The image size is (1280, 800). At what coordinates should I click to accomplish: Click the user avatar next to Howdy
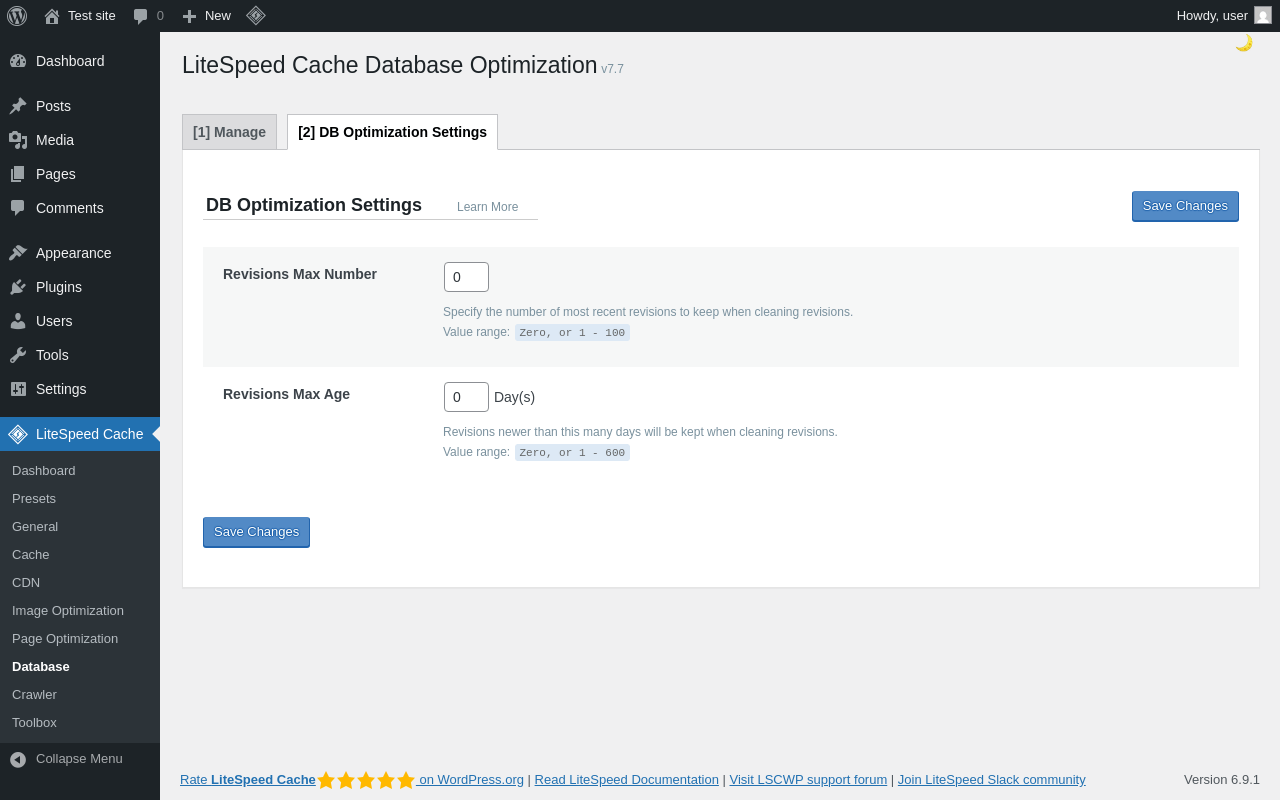coord(1263,15)
